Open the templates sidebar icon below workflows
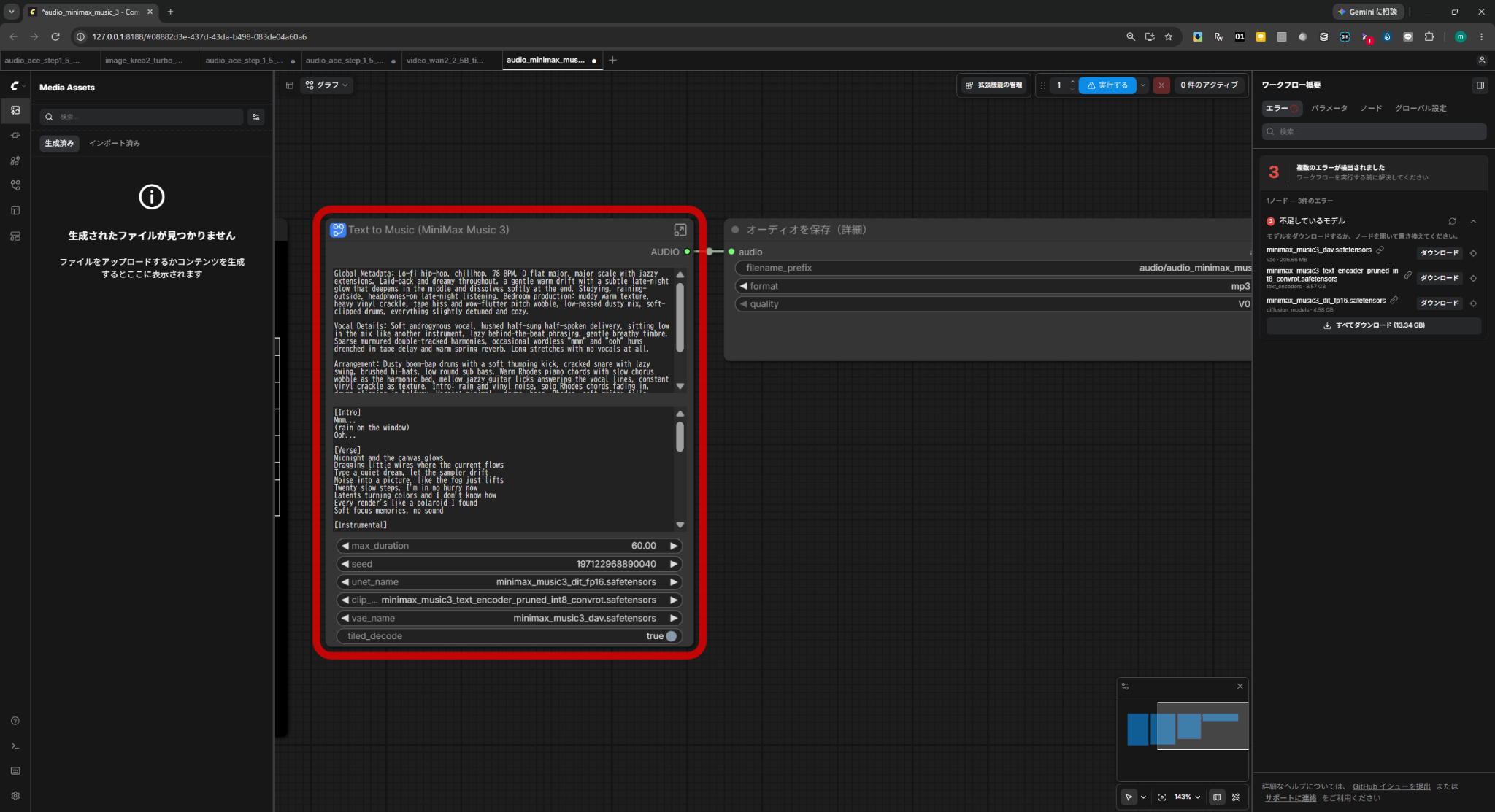This screenshot has width=1495, height=812. [15, 211]
